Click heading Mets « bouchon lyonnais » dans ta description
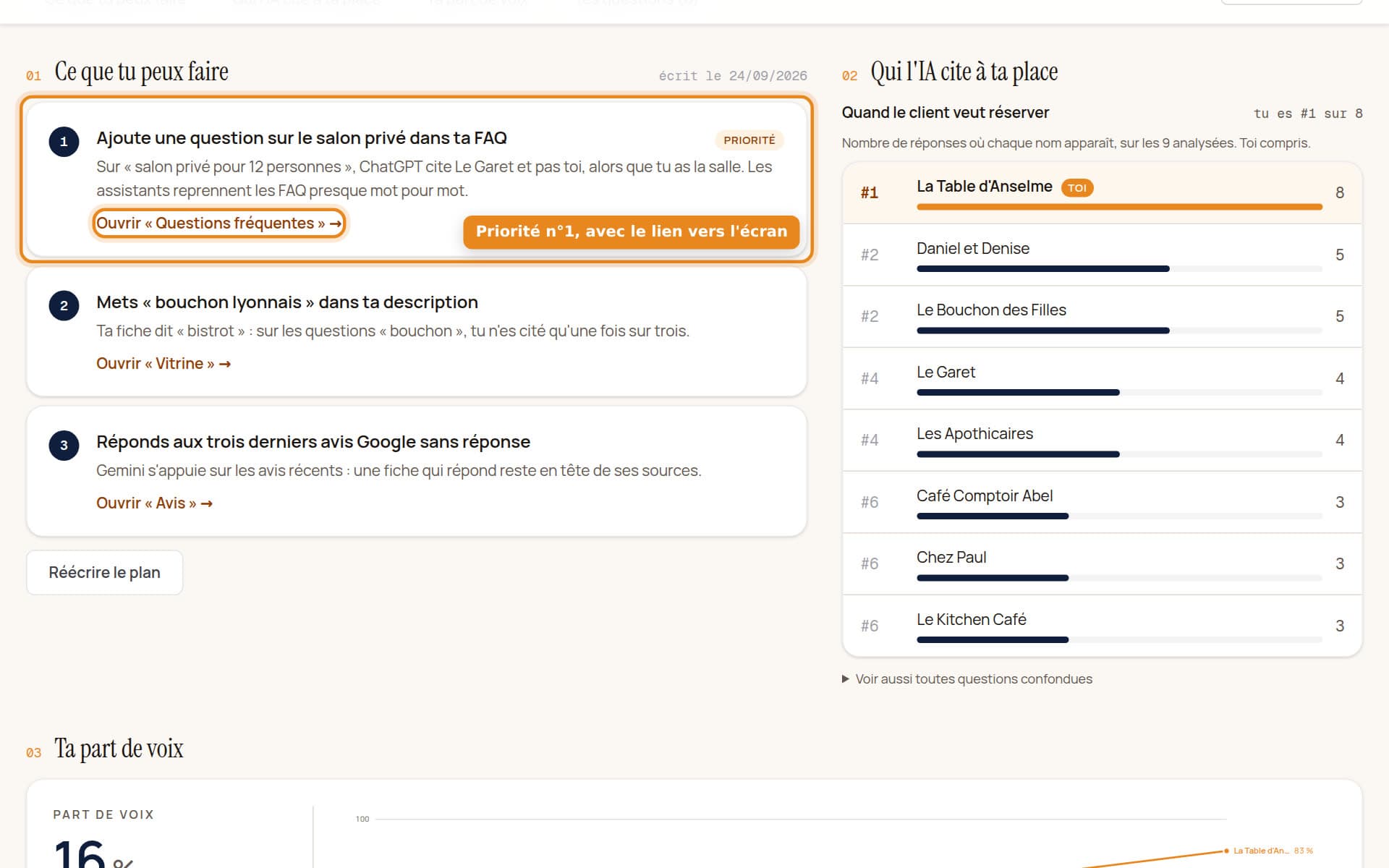Screen dimensions: 1389x868 [x=287, y=302]
